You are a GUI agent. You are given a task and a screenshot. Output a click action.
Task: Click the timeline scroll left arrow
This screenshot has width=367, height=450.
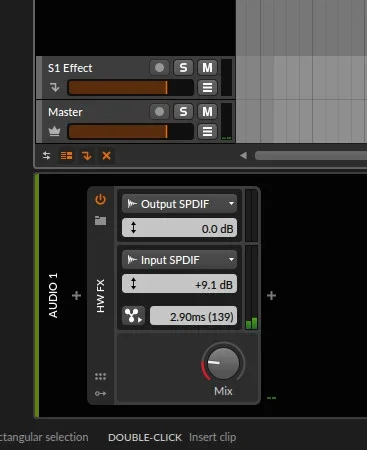tap(243, 155)
